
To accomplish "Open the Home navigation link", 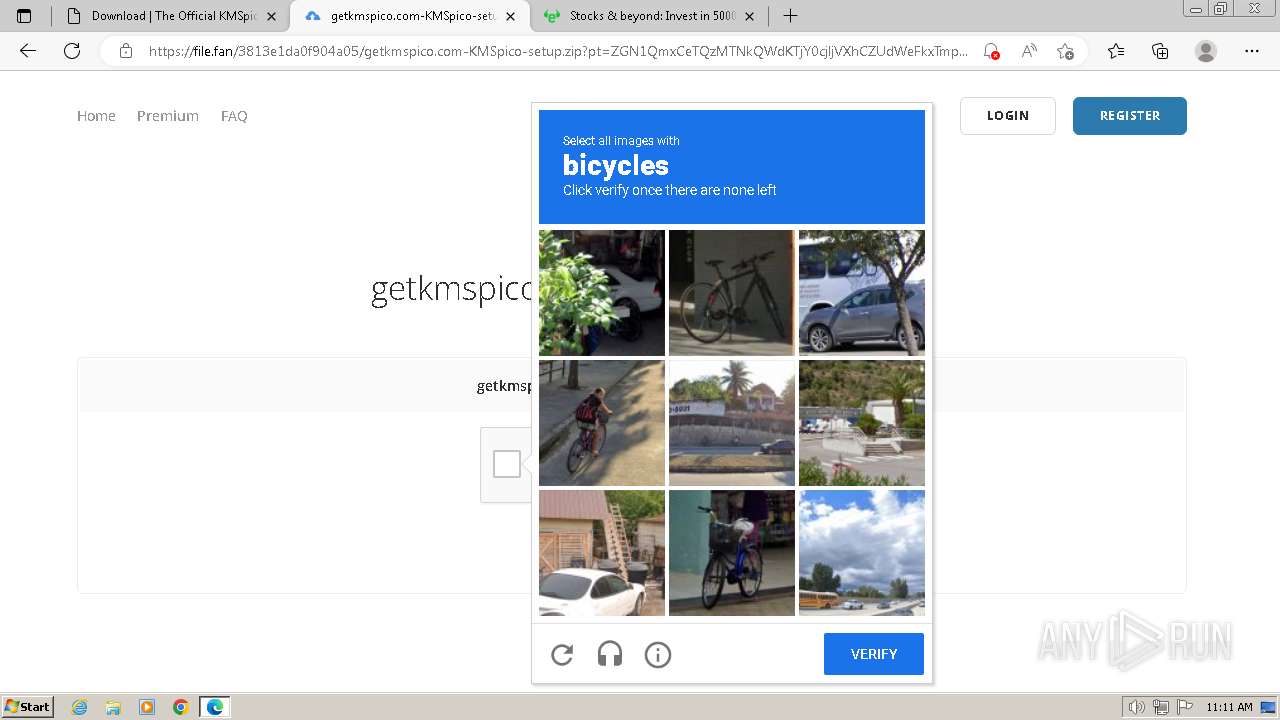I will coord(96,116).
